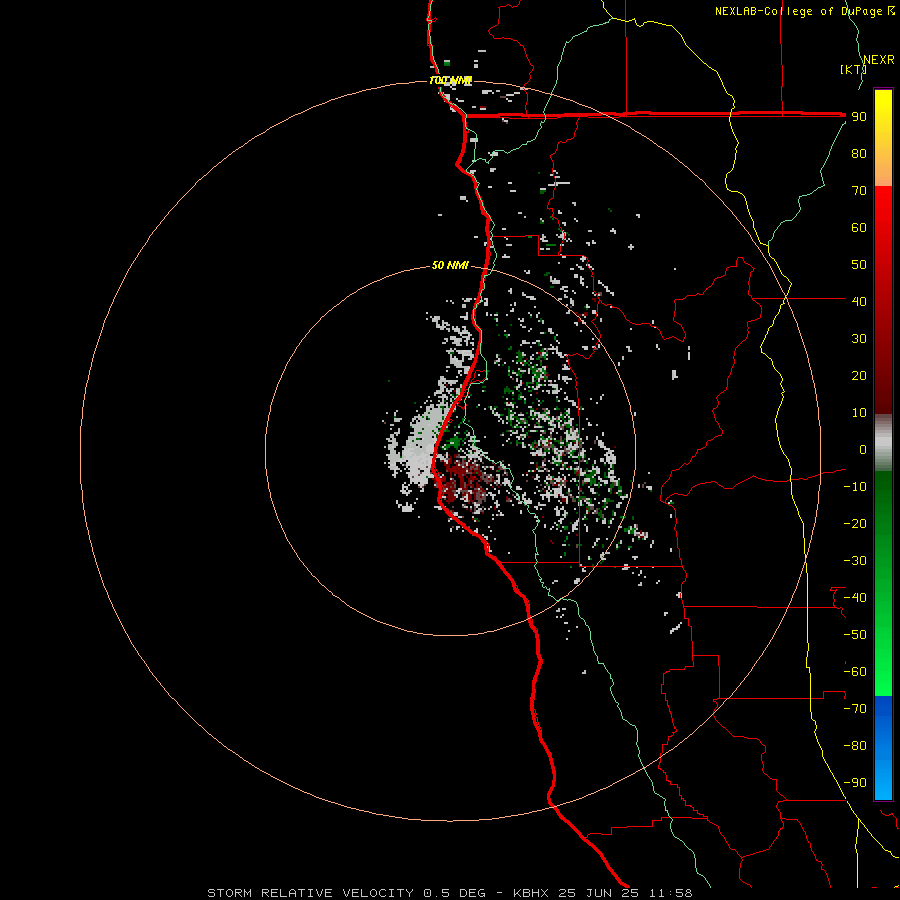This screenshot has height=900, width=900.
Task: Click the -50 value on the velocity scale
Action: [855, 634]
